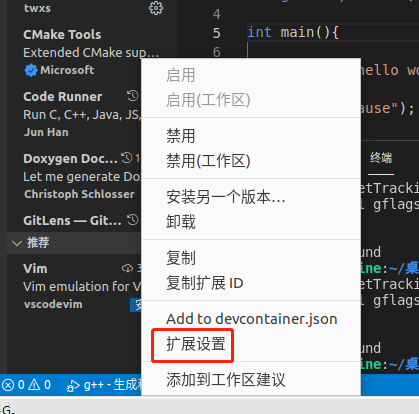419x414 pixels.
Task: Open the CMake Tools extension entry
Action: coord(62,35)
